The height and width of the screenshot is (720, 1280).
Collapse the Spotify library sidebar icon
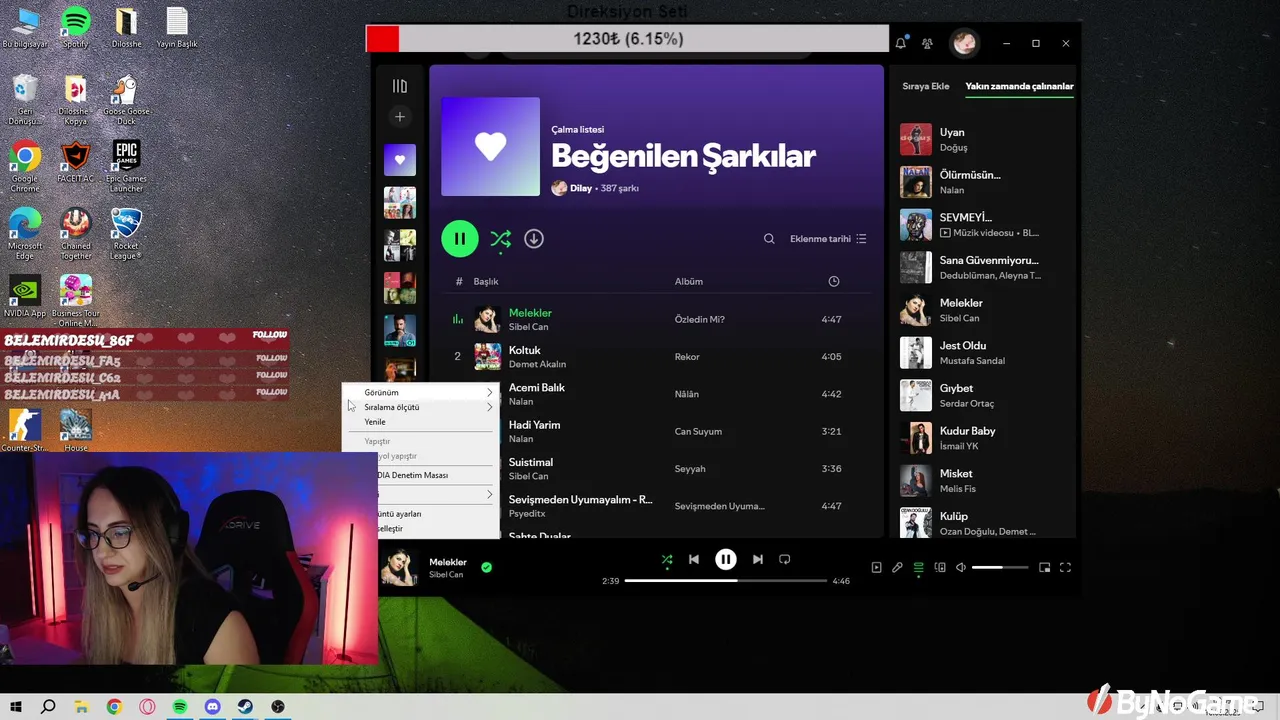tap(400, 86)
